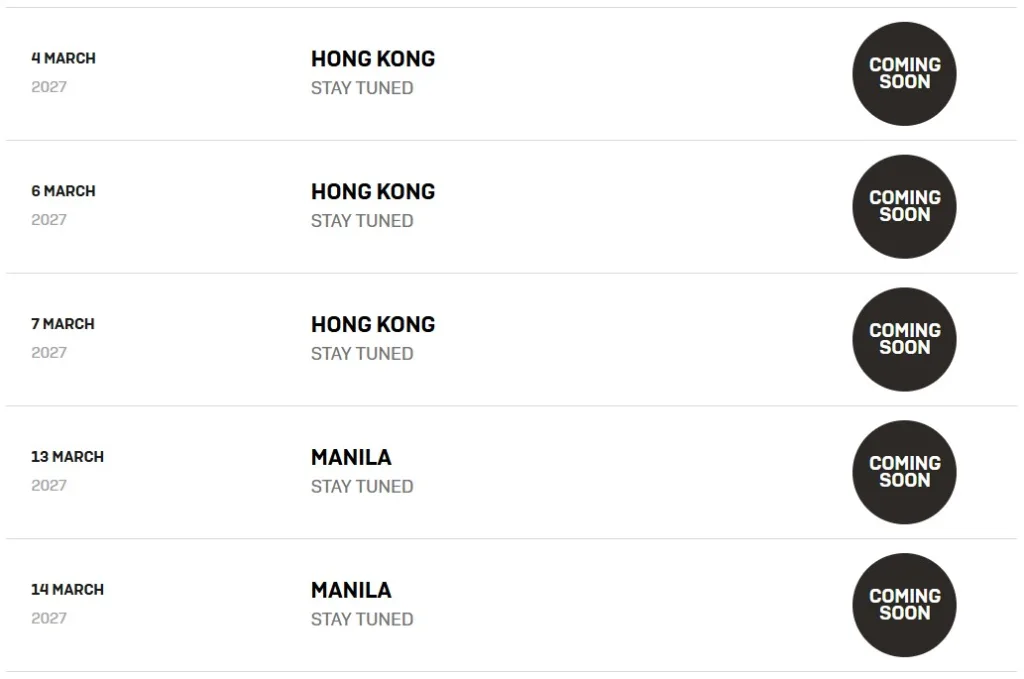1024x679 pixels.
Task: Select the 6 March Hong Kong title
Action: 373,192
